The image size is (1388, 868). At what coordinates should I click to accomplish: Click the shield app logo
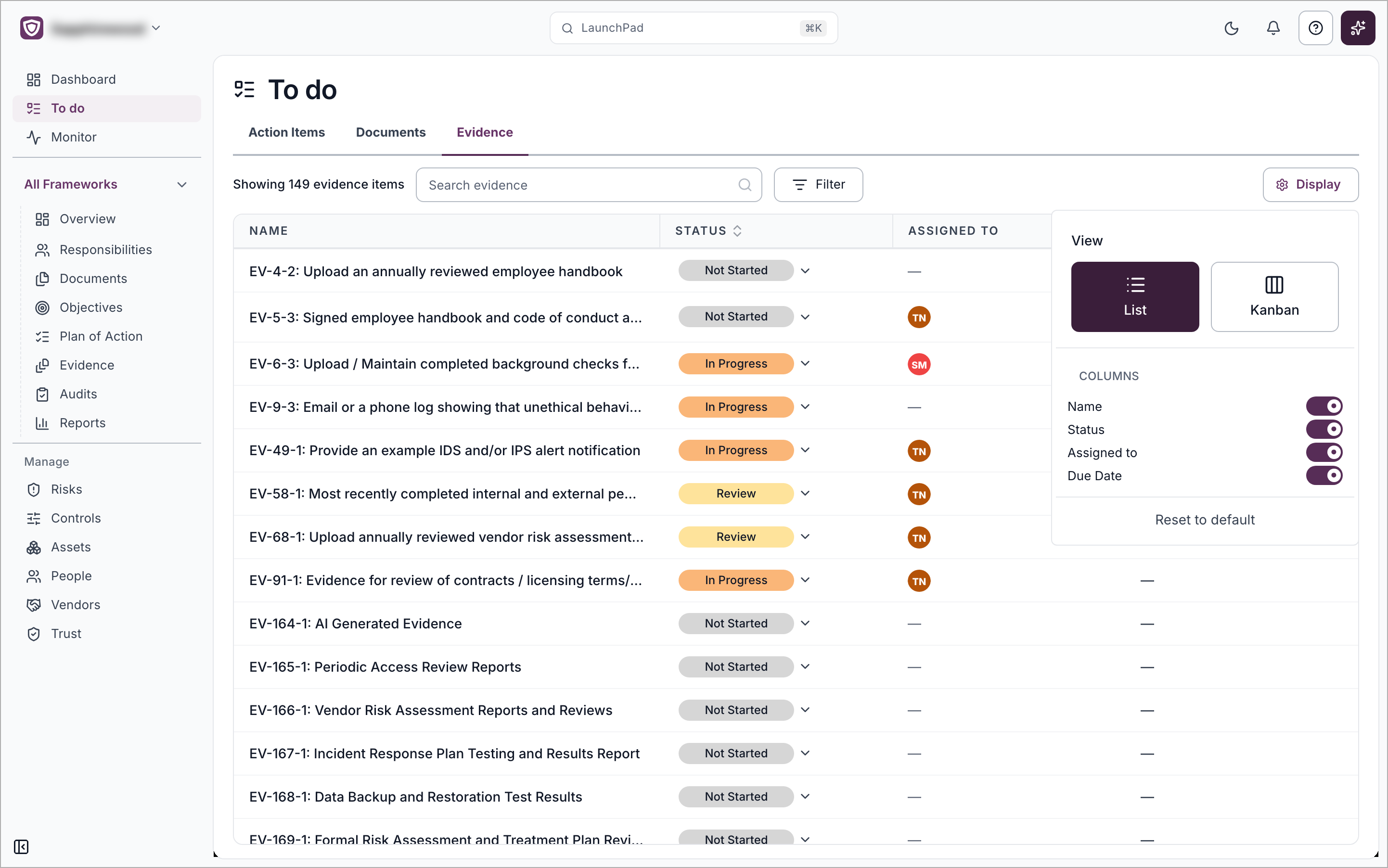(x=32, y=27)
